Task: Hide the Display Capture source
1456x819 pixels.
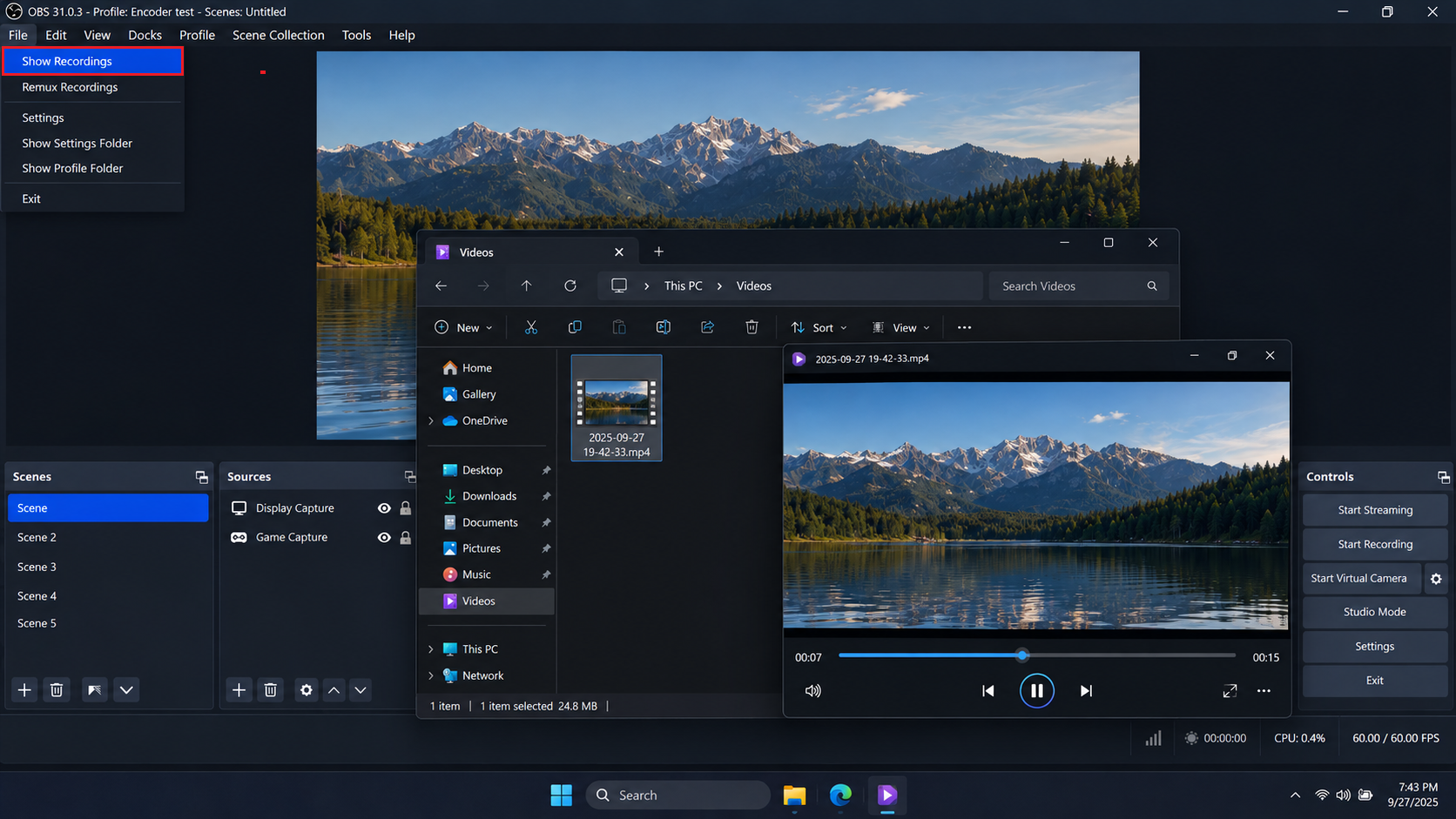Action: [384, 508]
